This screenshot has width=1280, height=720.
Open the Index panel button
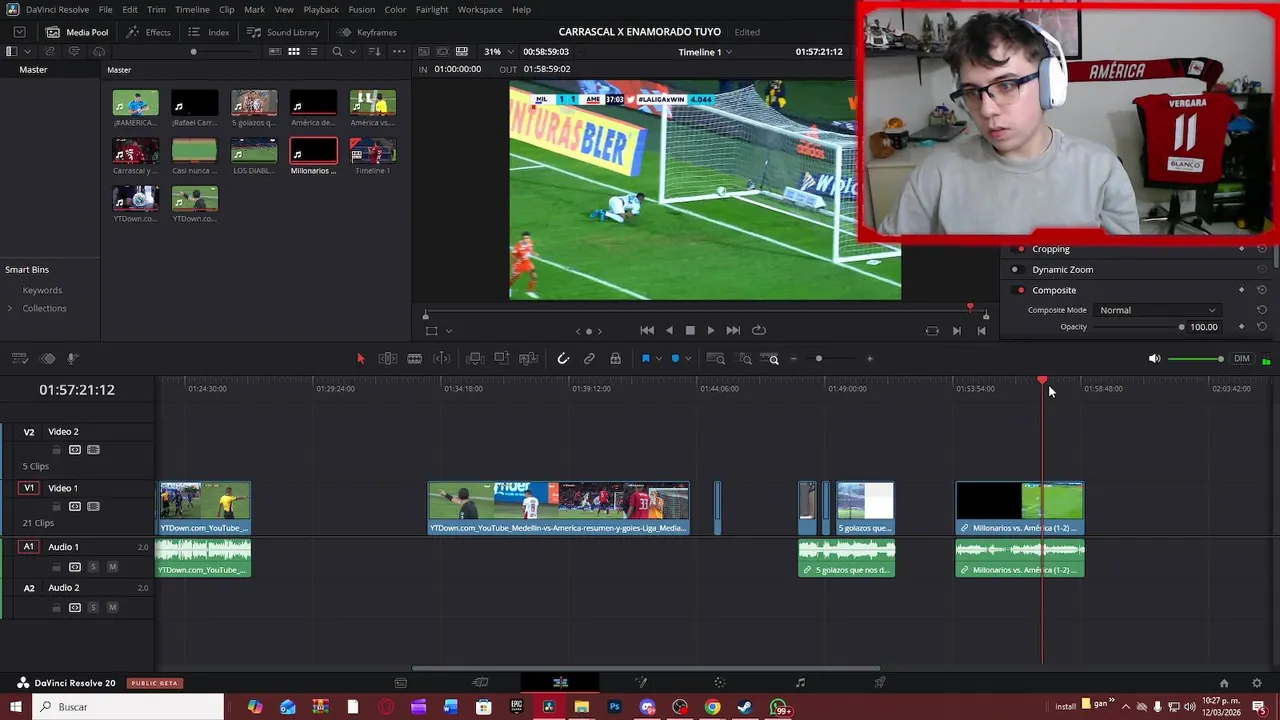209,32
